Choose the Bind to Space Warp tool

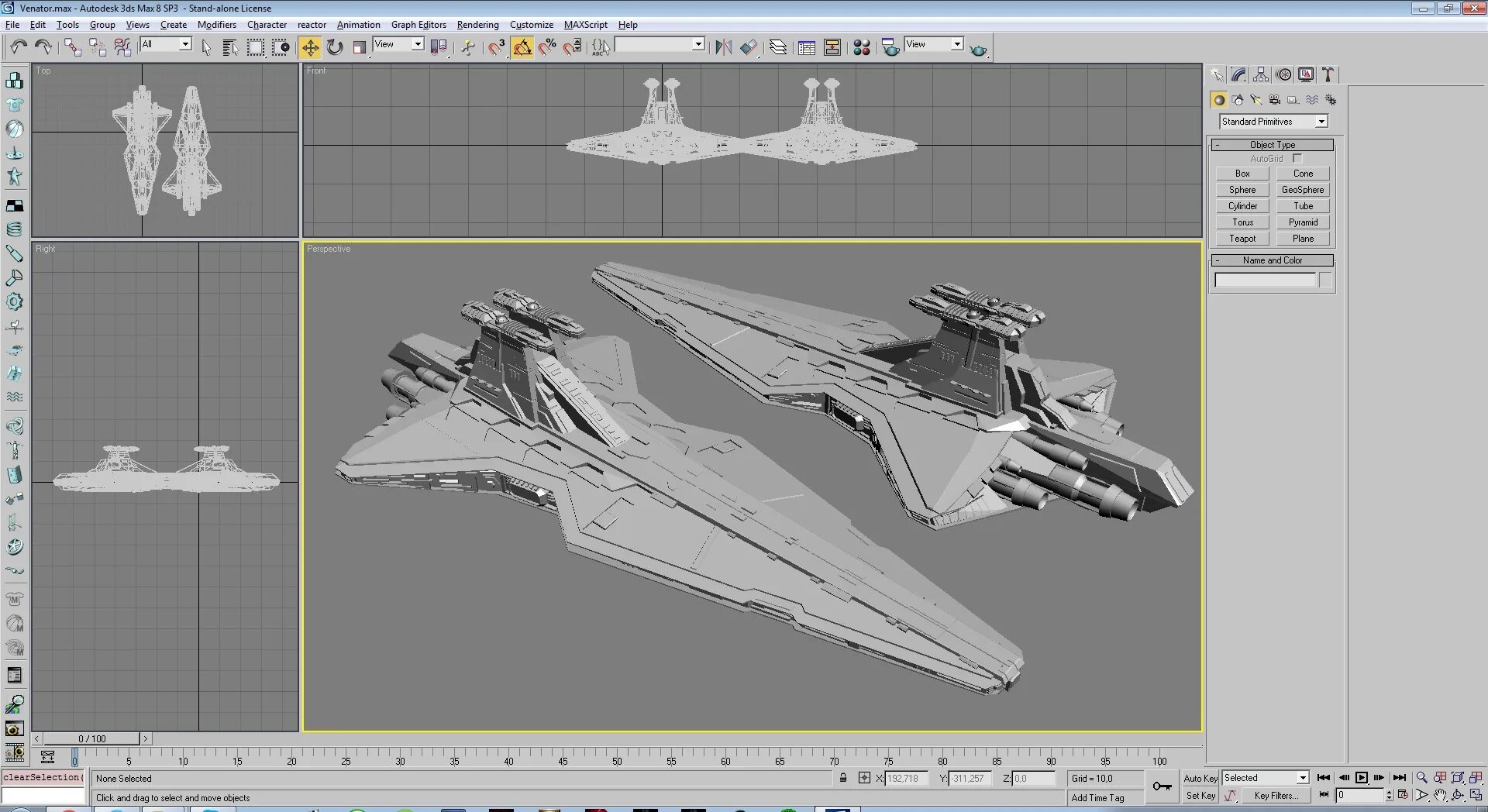pyautogui.click(x=122, y=47)
